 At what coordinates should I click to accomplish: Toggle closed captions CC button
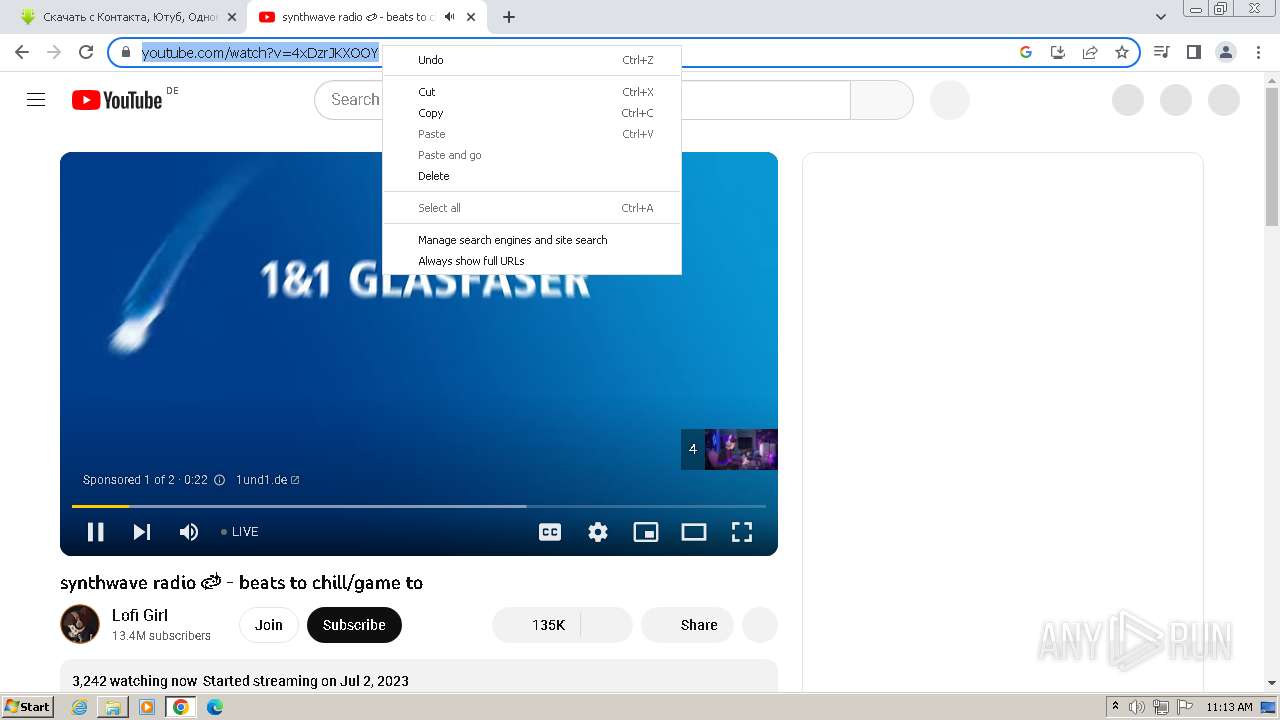click(x=550, y=532)
